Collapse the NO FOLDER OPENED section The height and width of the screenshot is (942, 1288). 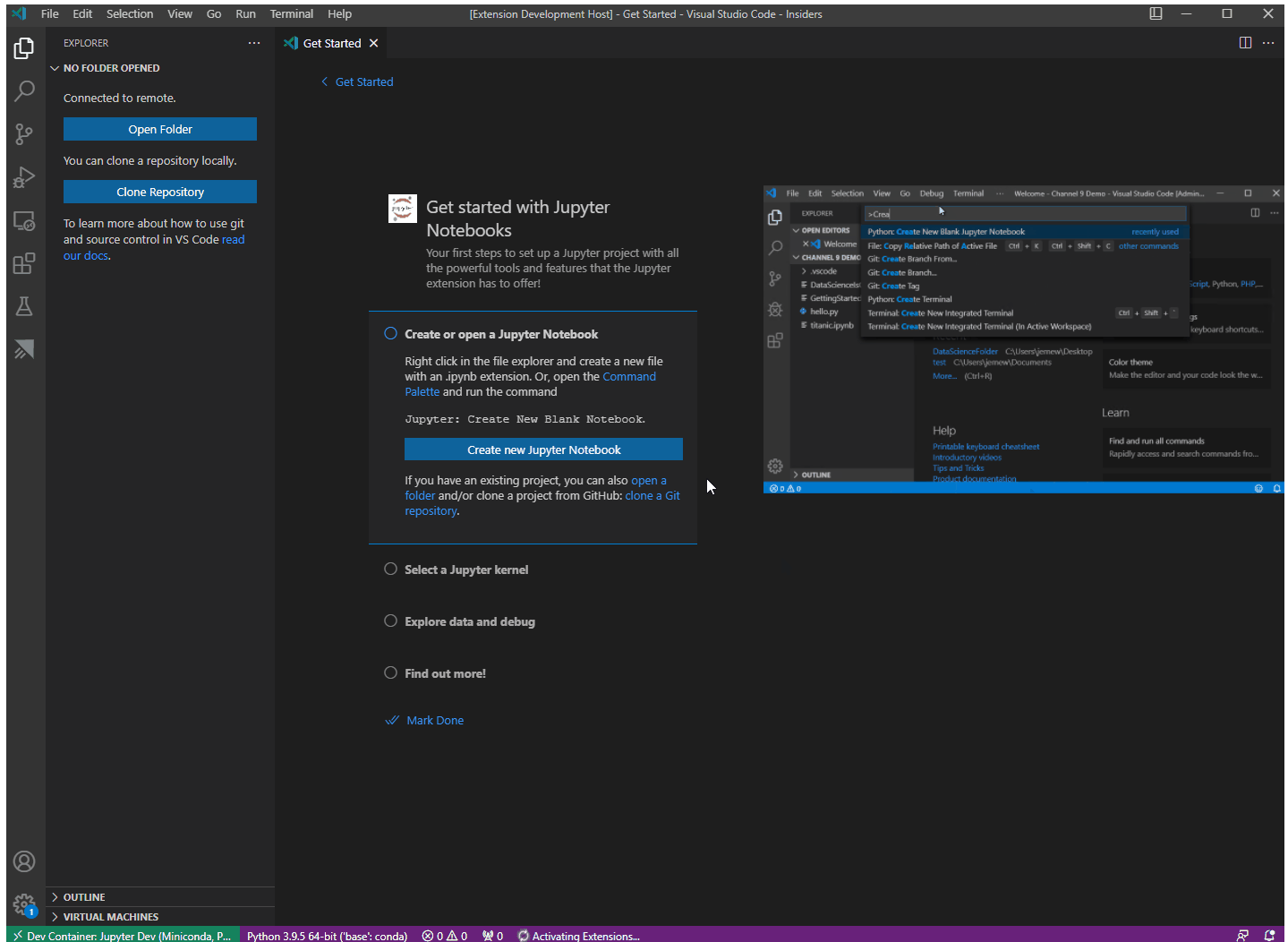pyautogui.click(x=160, y=68)
